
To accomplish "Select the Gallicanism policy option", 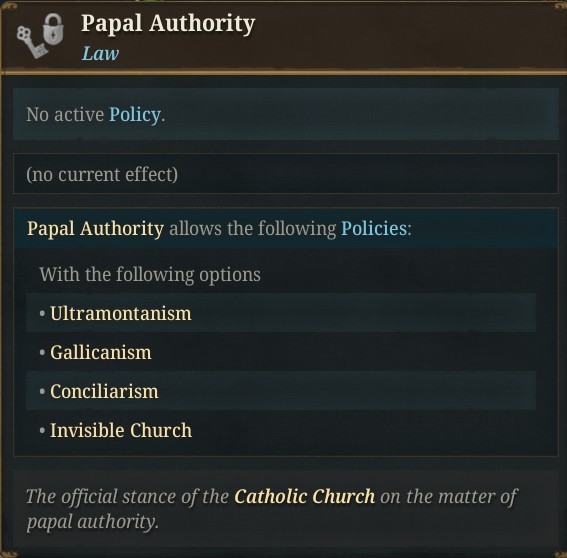I will [281, 352].
